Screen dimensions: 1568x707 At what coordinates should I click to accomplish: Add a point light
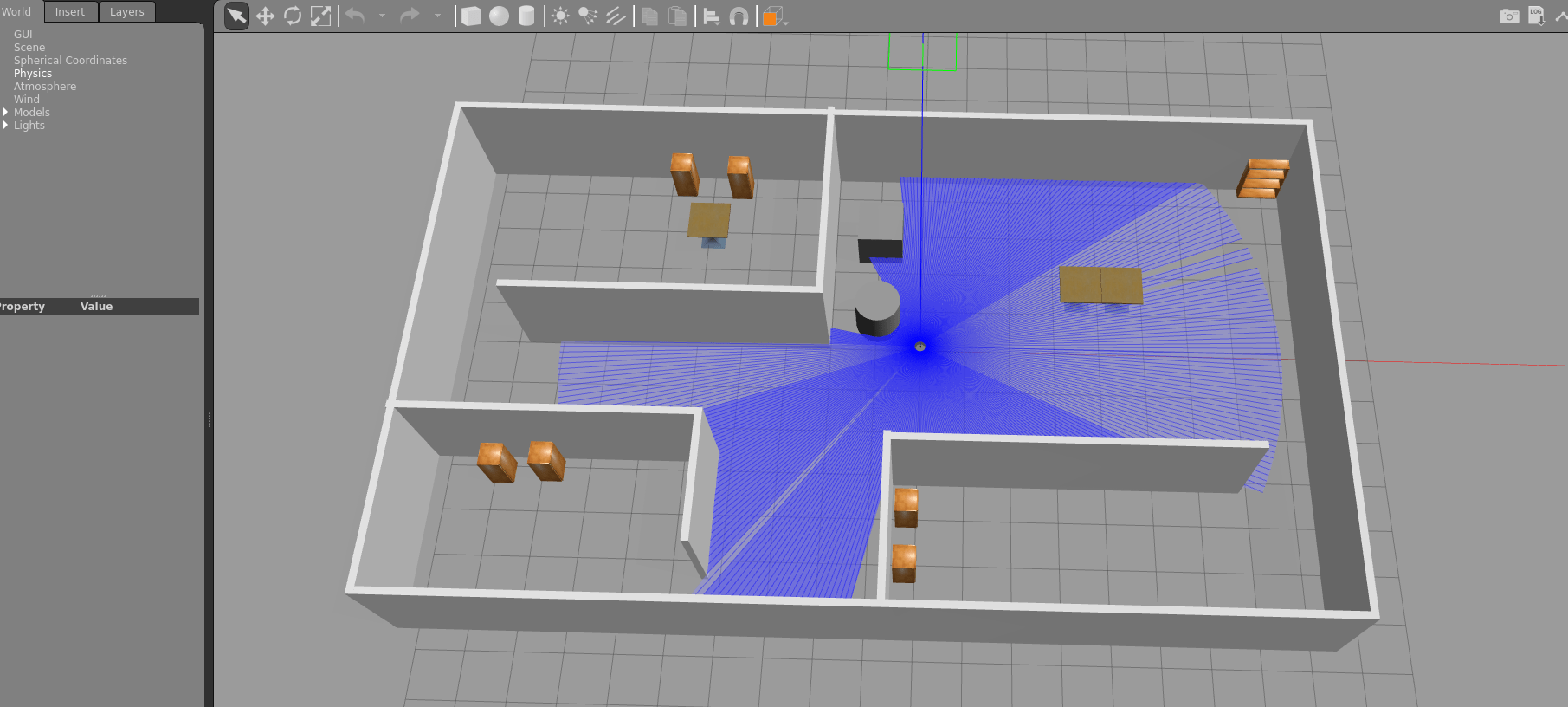pos(560,16)
